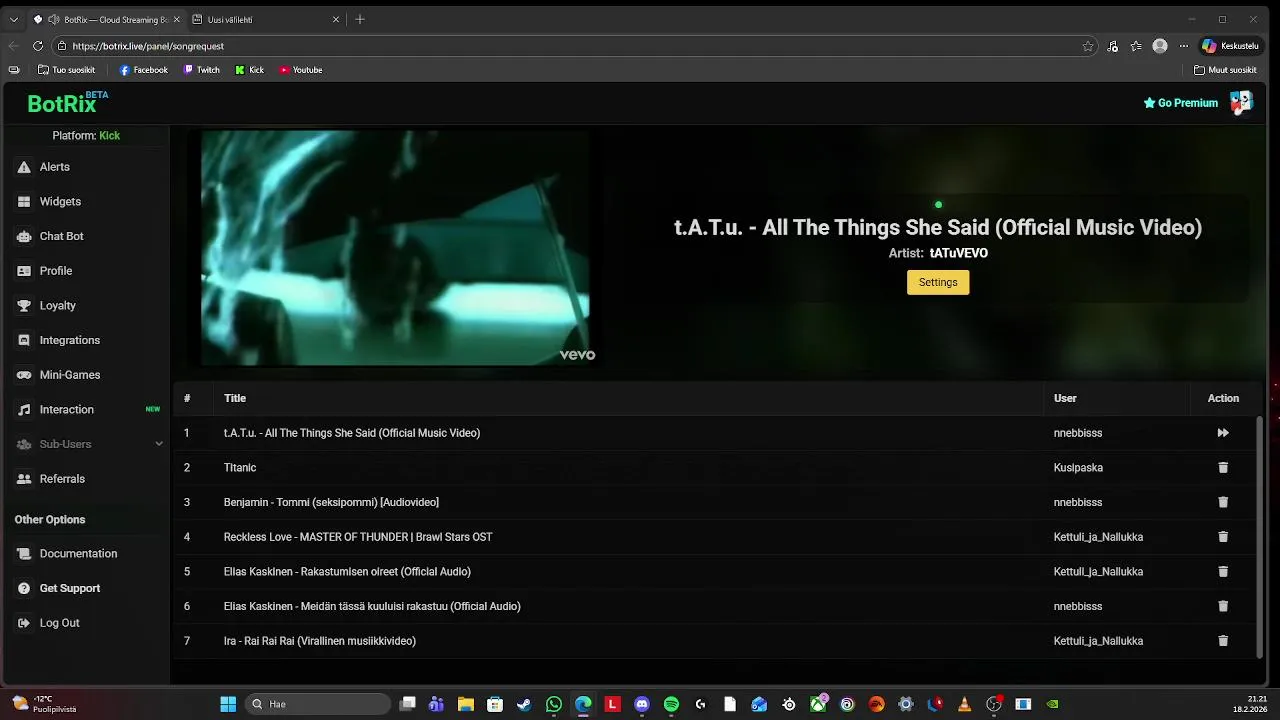1280x720 pixels.
Task: Open the Edge three-dot menu
Action: point(1184,46)
